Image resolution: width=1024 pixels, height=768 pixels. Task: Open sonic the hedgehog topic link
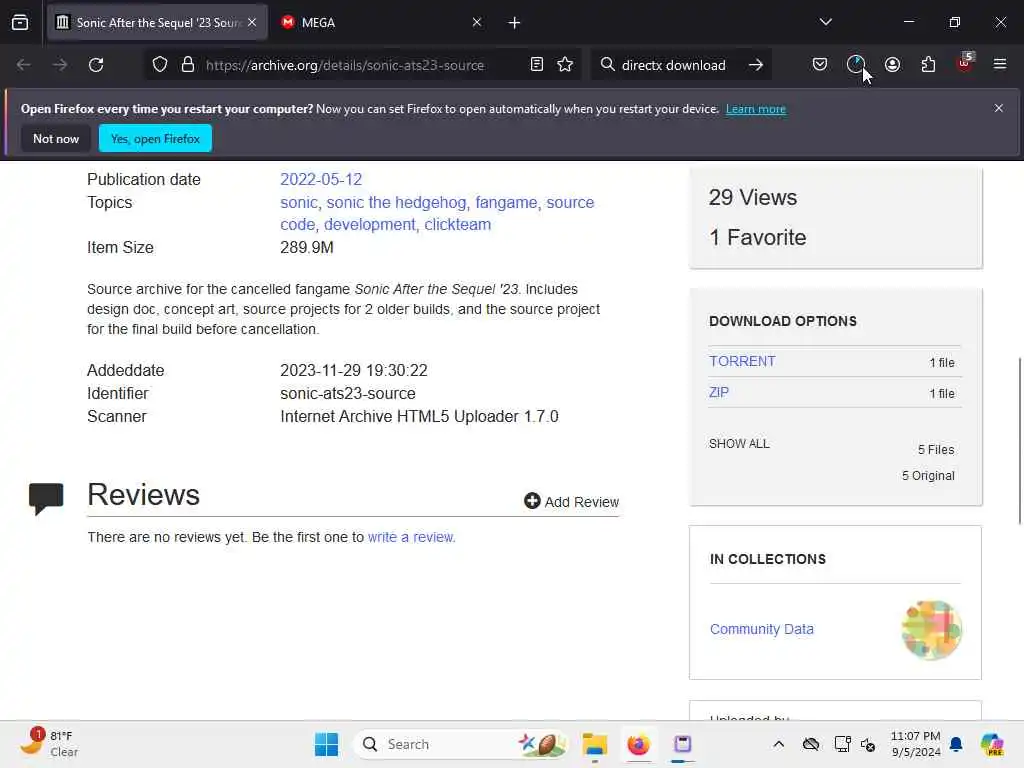pyautogui.click(x=396, y=203)
